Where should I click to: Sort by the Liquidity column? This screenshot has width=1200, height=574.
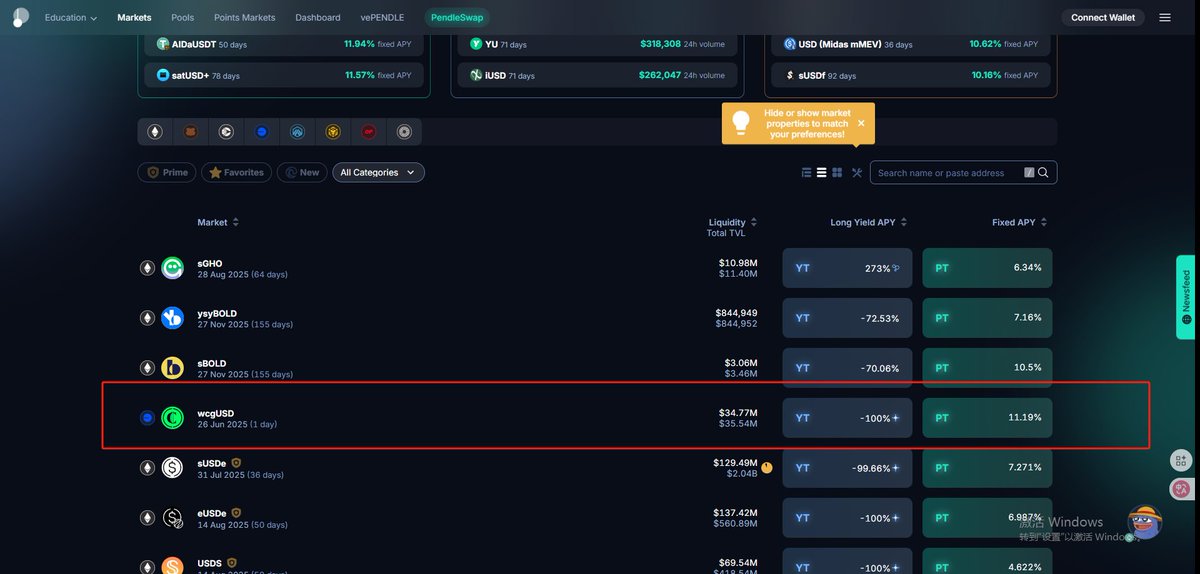coord(733,222)
